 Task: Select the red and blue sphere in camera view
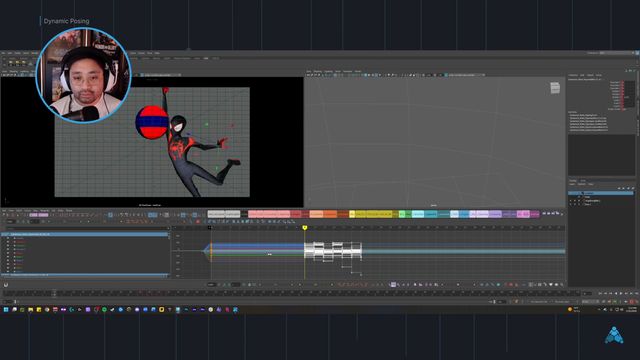[x=152, y=122]
